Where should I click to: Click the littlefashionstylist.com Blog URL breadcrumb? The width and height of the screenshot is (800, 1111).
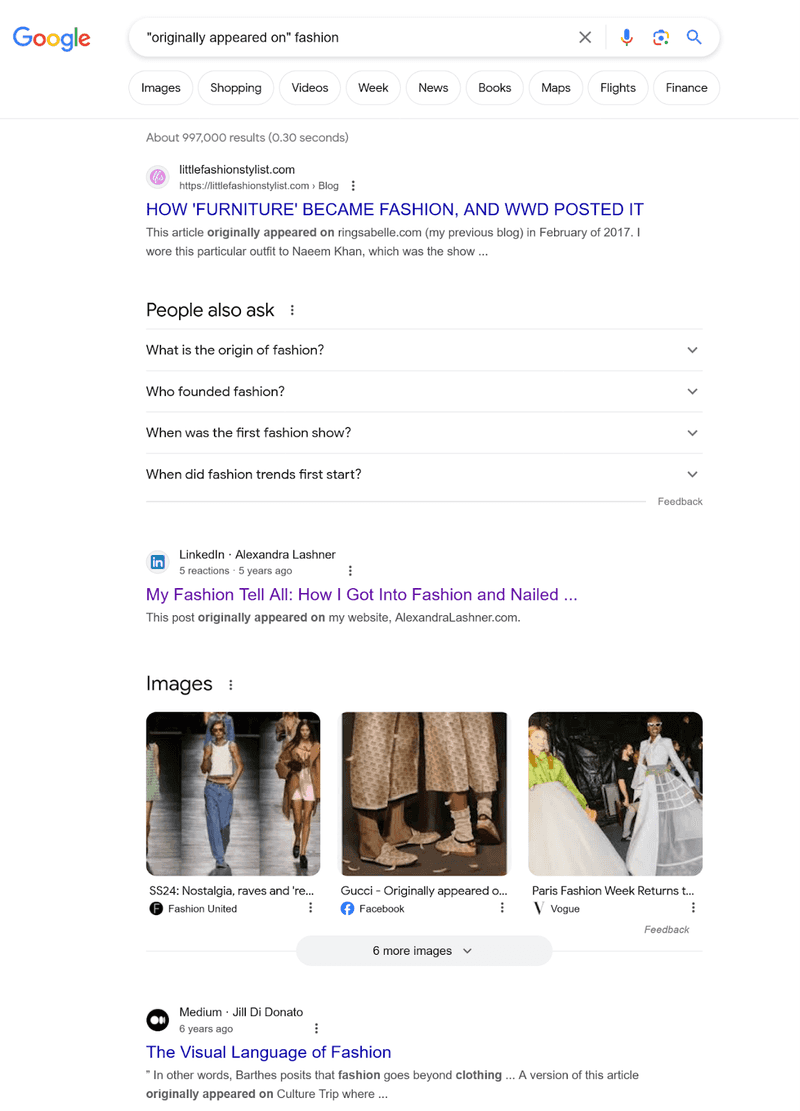pos(259,186)
